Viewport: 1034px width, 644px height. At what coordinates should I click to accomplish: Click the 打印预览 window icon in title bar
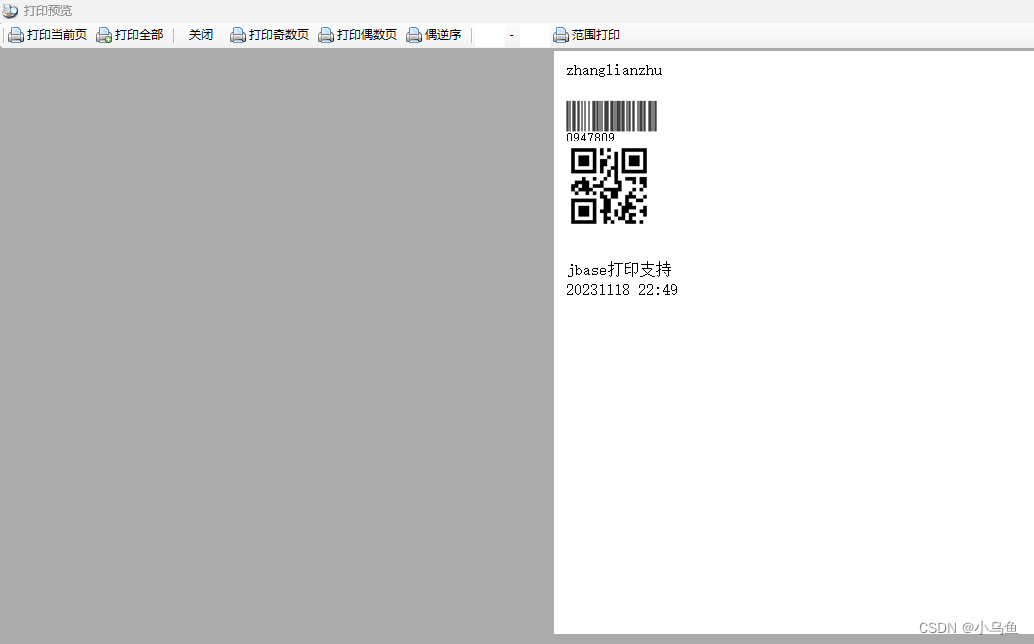click(10, 11)
